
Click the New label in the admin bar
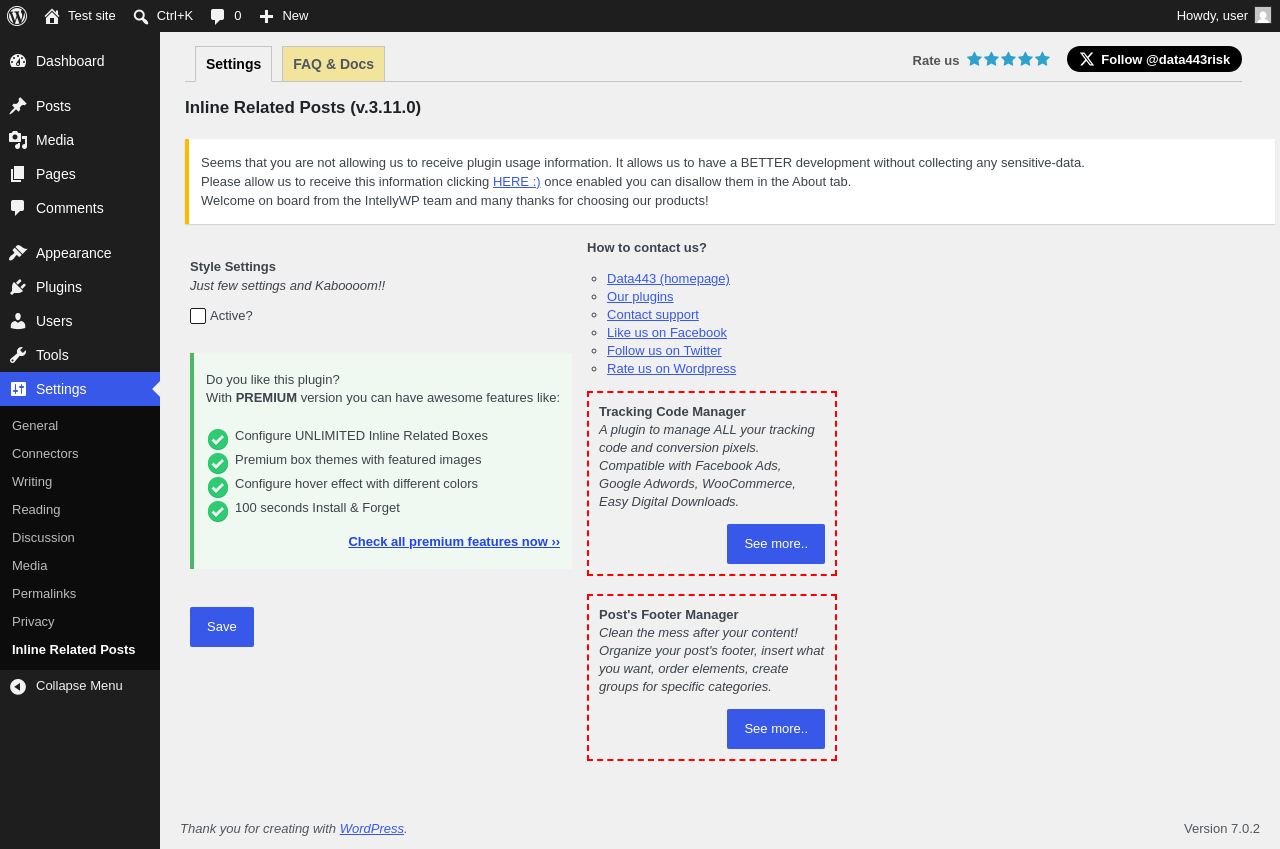295,16
